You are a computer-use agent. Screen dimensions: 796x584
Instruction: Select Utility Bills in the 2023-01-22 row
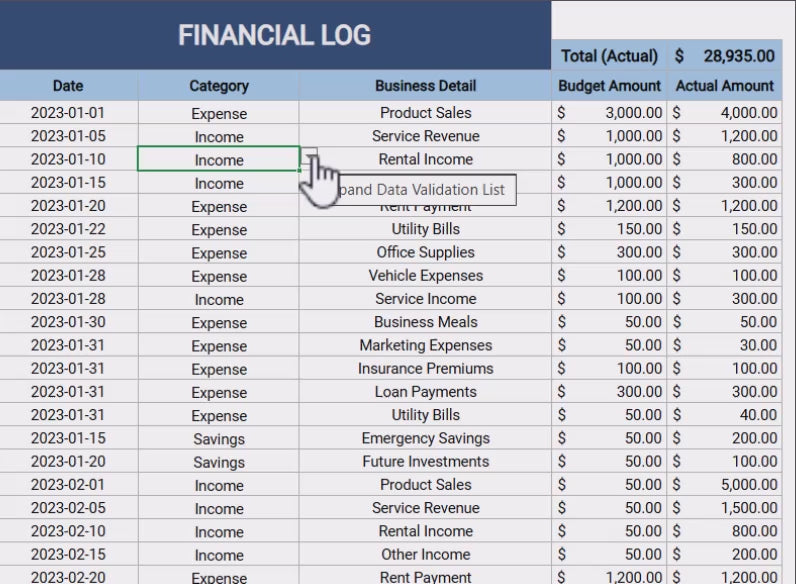(x=425, y=229)
